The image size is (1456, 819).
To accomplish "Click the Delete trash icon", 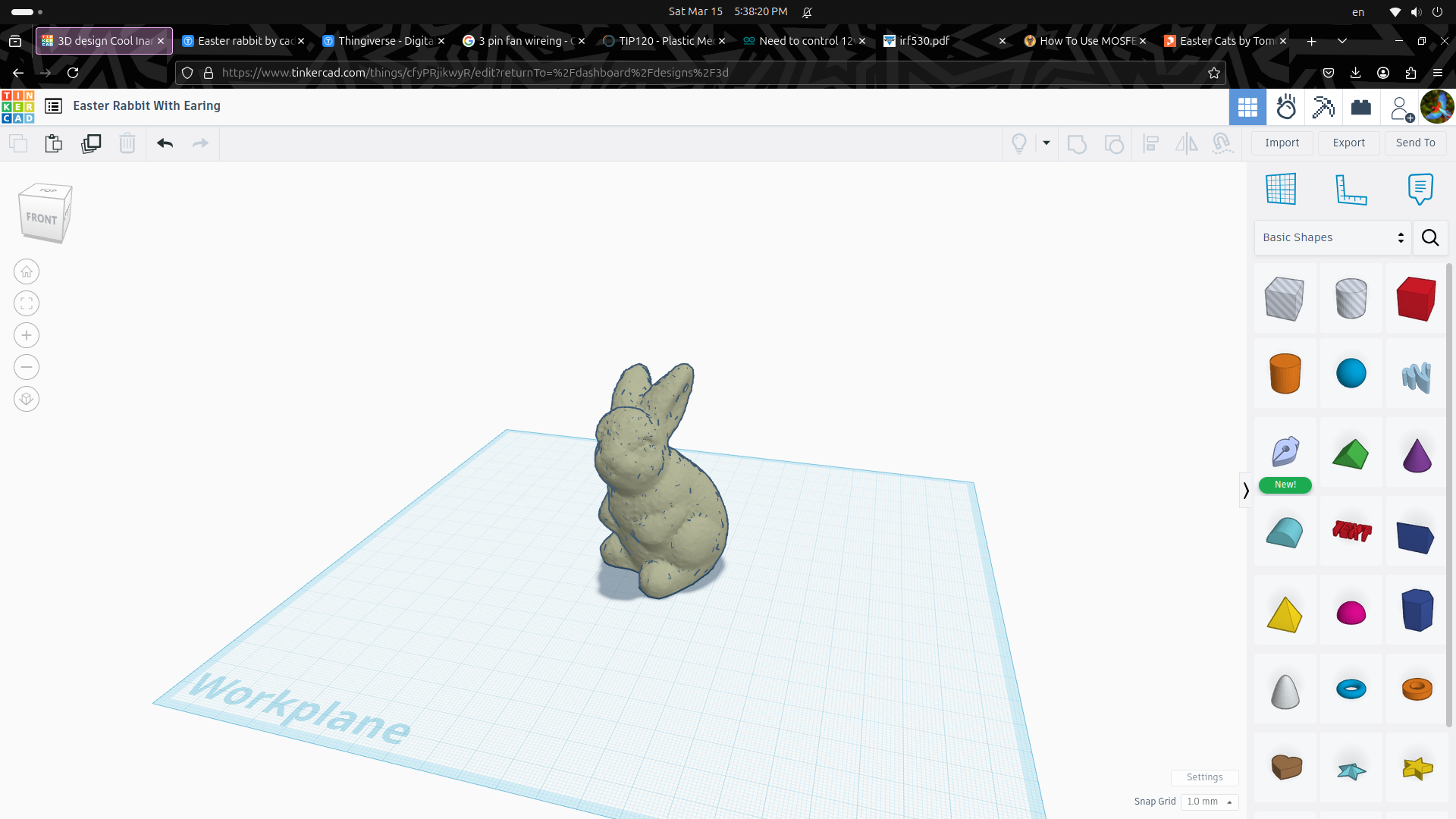I will click(x=127, y=143).
